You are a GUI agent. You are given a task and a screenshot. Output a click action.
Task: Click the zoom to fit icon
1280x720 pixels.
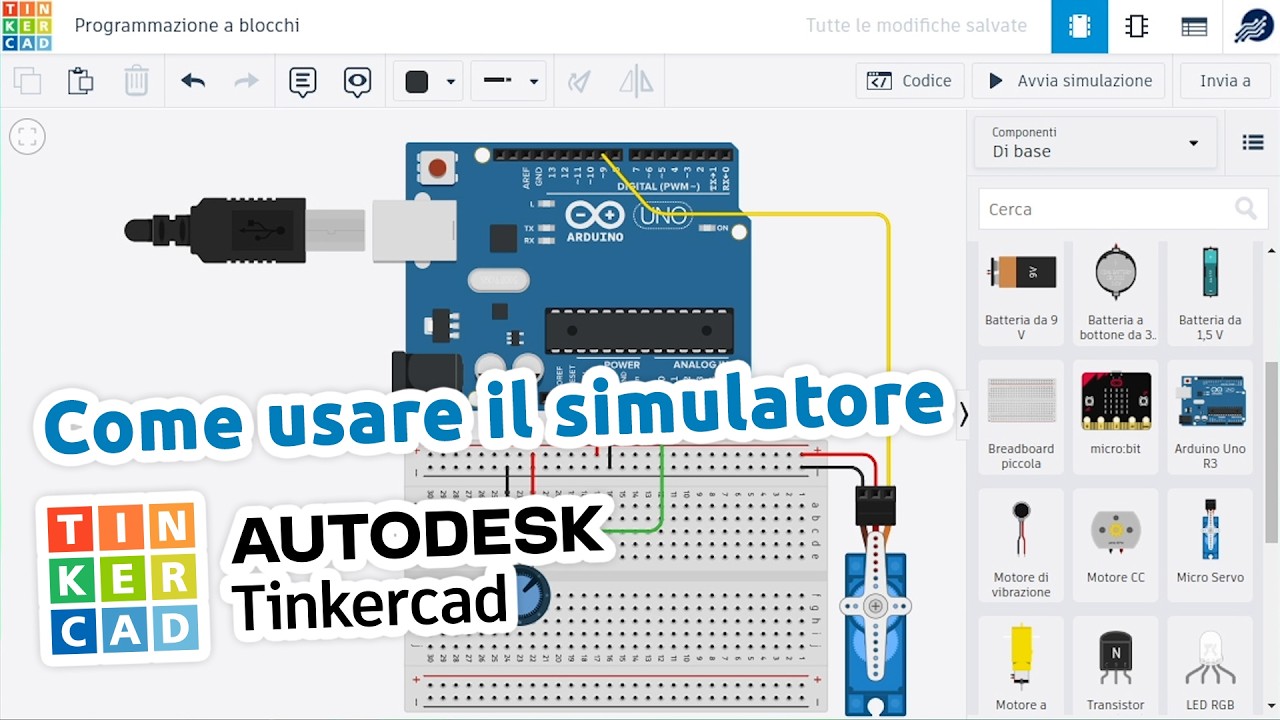click(28, 136)
